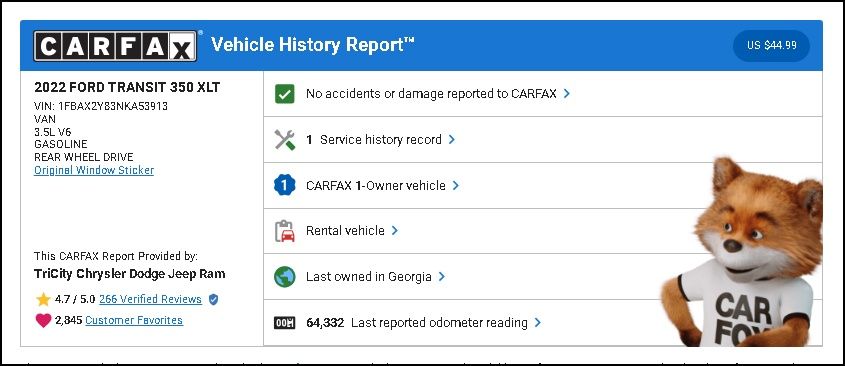Click the US $44.99 price button

point(771,46)
